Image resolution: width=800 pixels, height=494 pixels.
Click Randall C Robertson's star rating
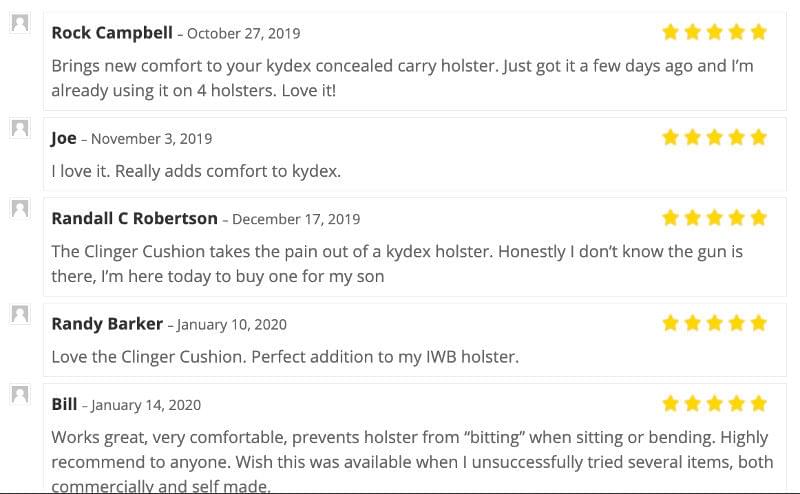point(714,217)
